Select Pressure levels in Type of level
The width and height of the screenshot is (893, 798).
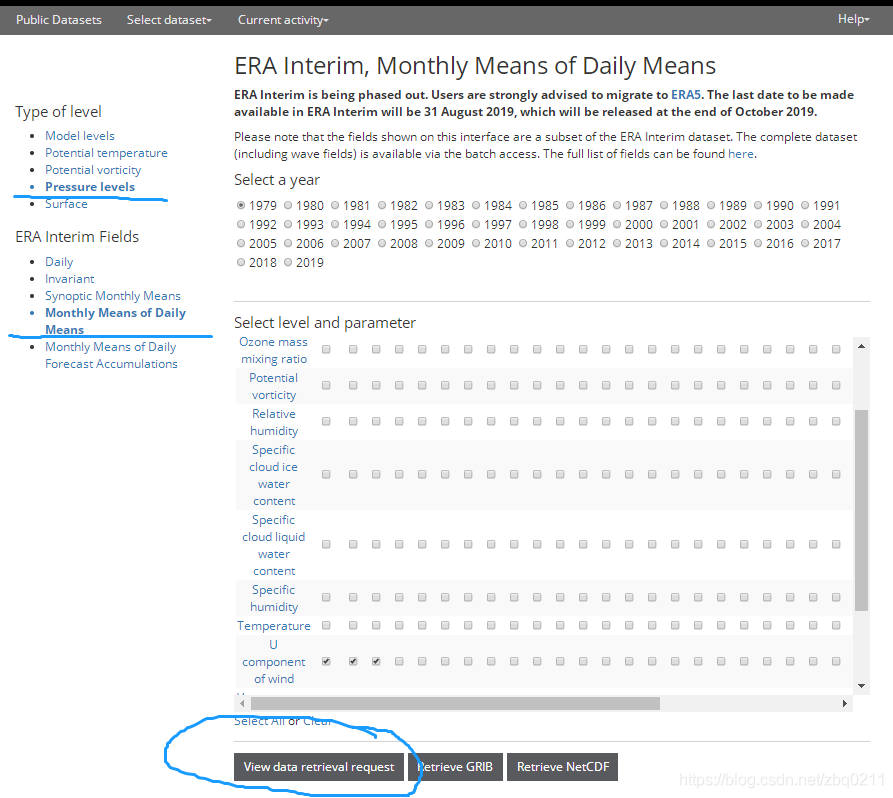(x=90, y=187)
